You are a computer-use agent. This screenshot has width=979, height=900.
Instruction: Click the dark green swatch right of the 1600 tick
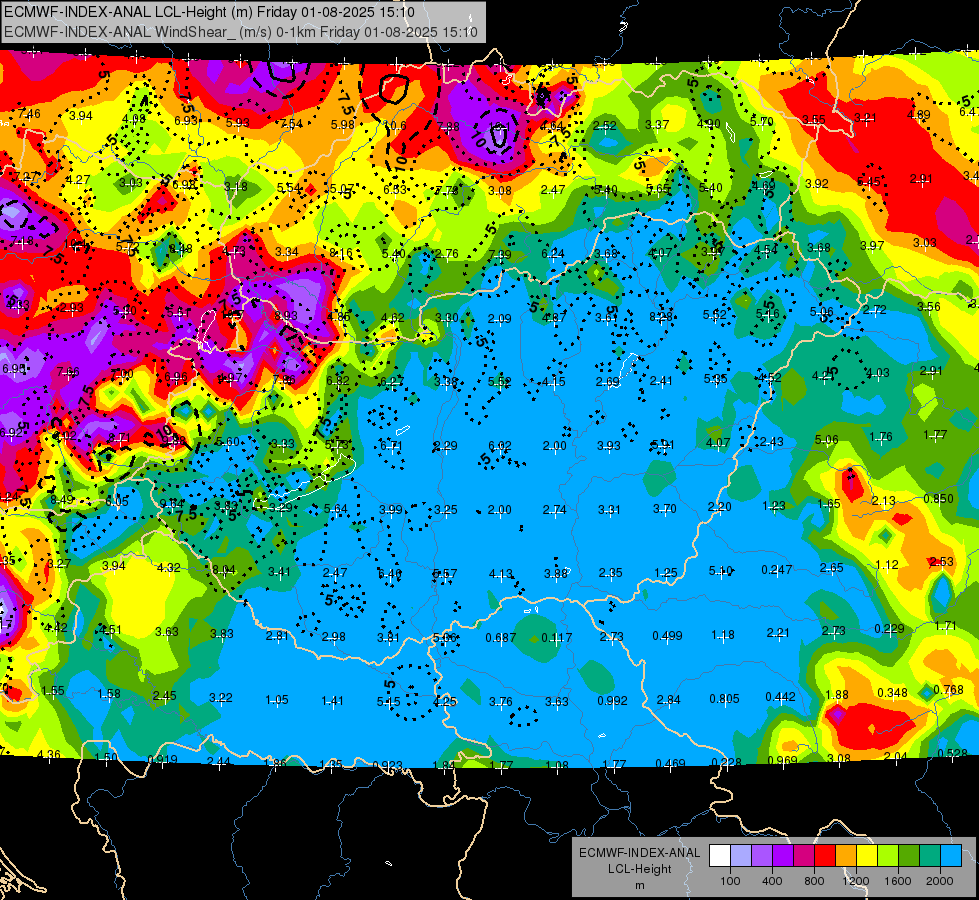909,856
